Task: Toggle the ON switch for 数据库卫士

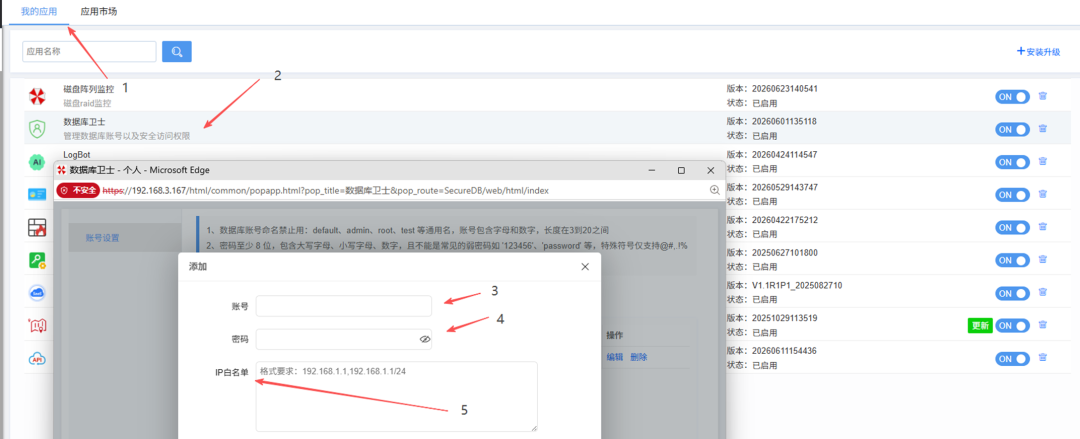Action: [x=1012, y=130]
